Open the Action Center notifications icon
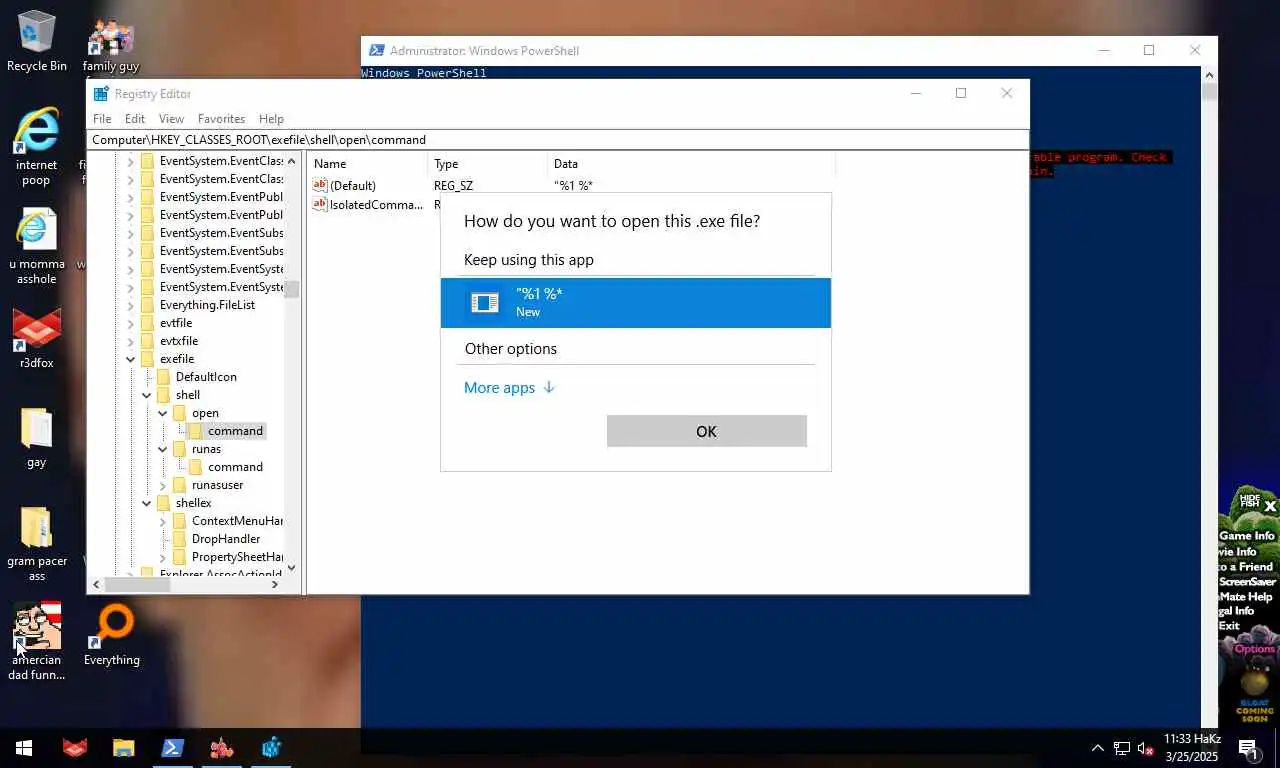 click(x=1248, y=748)
